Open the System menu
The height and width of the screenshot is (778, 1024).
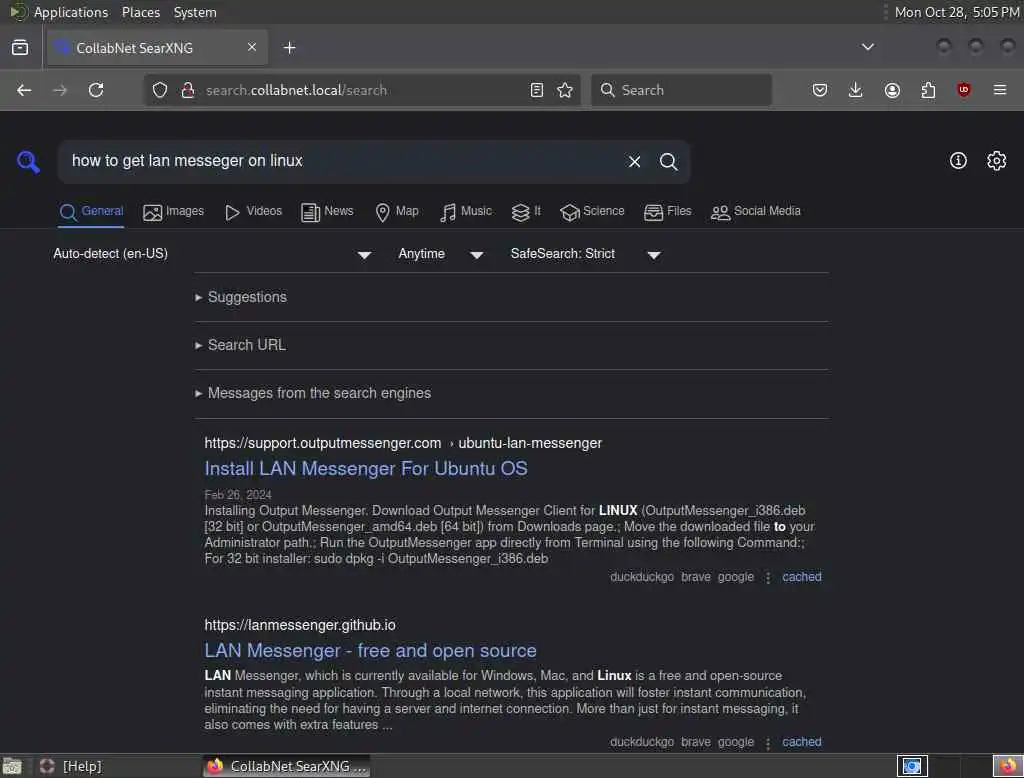pos(195,12)
